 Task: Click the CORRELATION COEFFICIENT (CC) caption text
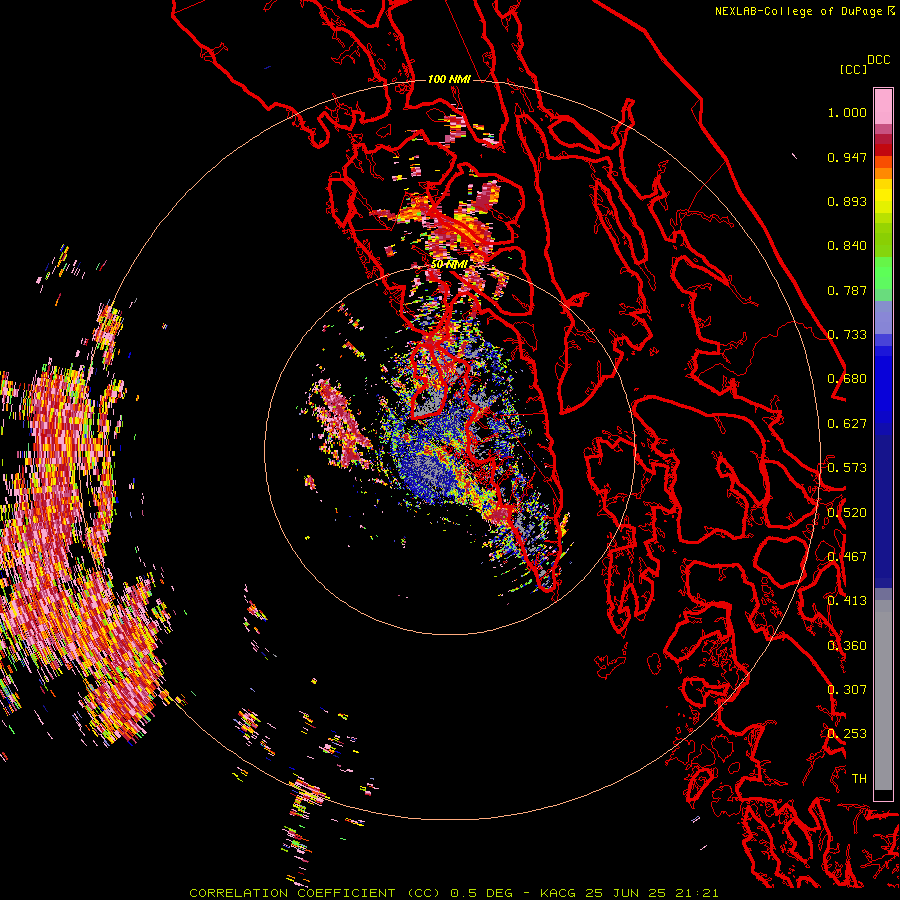tap(315, 893)
